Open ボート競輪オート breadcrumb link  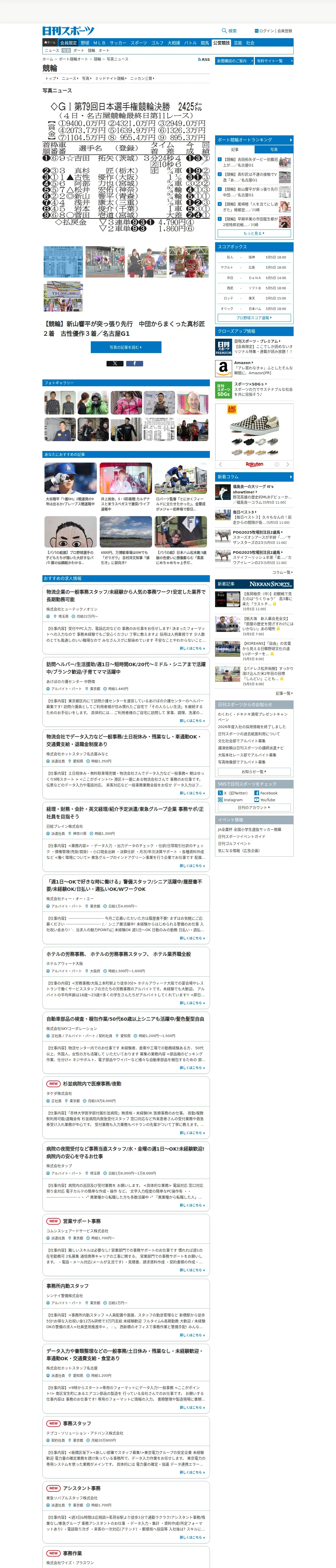click(73, 60)
